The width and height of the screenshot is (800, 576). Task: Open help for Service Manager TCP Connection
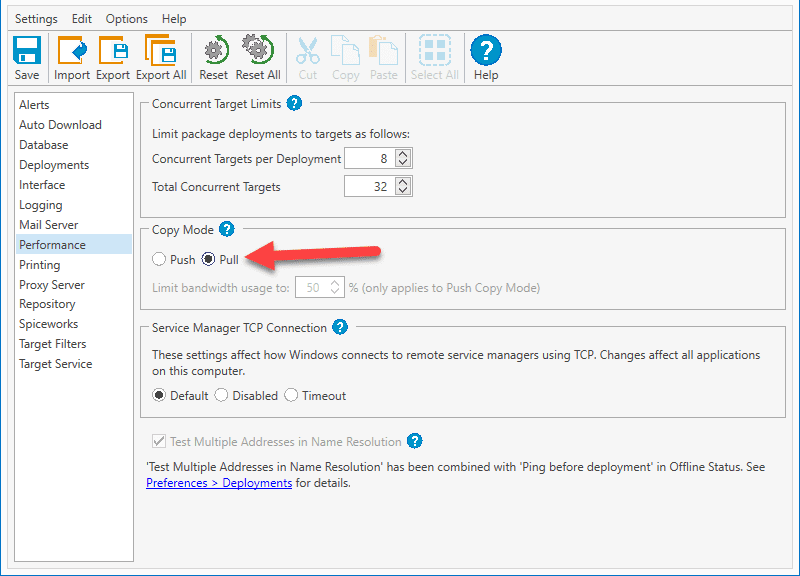(x=340, y=327)
